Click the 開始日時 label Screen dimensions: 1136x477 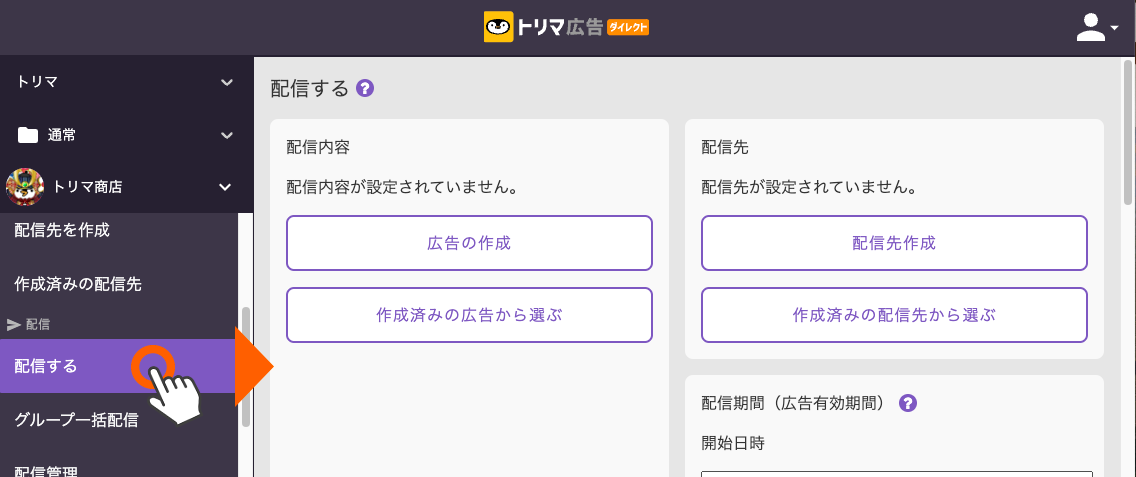pyautogui.click(x=733, y=443)
